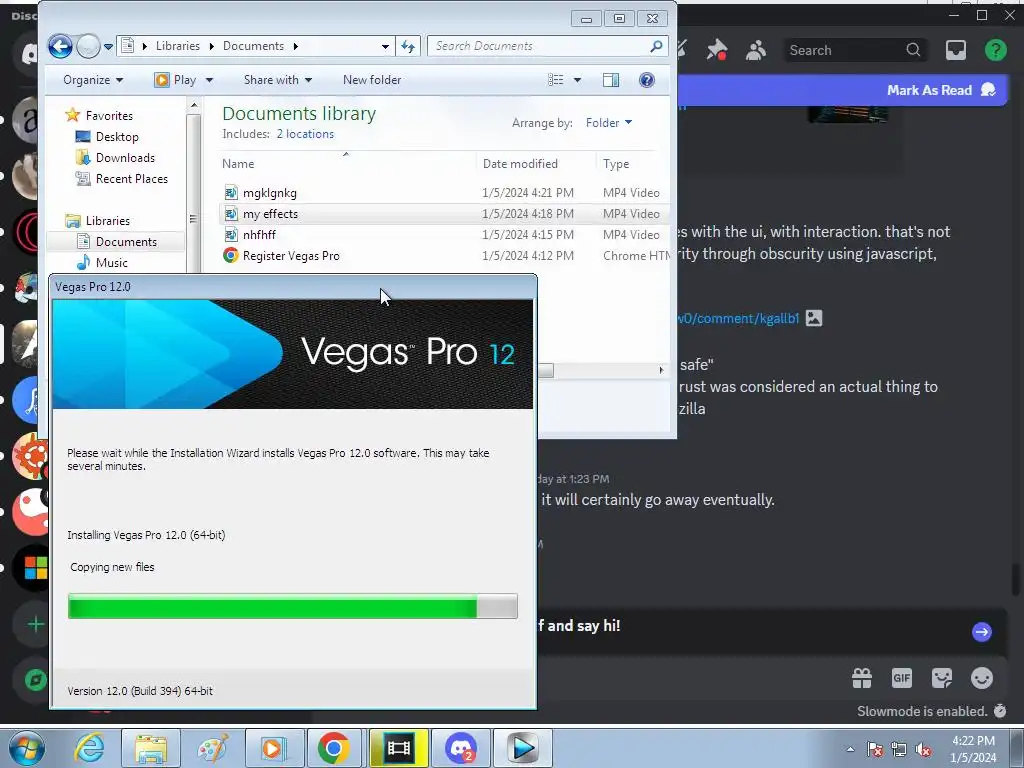Viewport: 1024px width, 768px height.
Task: Show hidden tray icons arrow
Action: [x=850, y=749]
